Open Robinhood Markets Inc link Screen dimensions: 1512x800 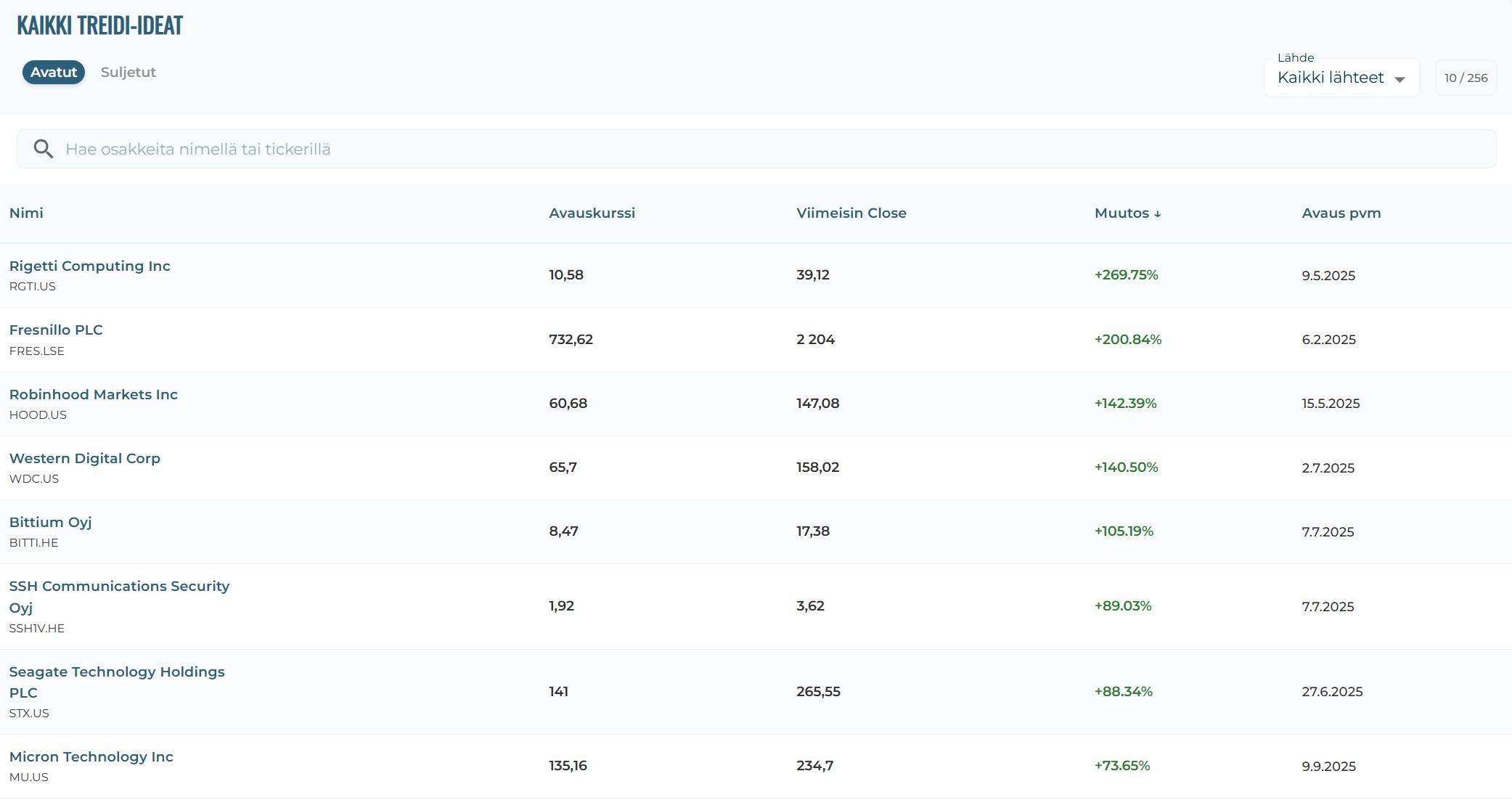(93, 394)
